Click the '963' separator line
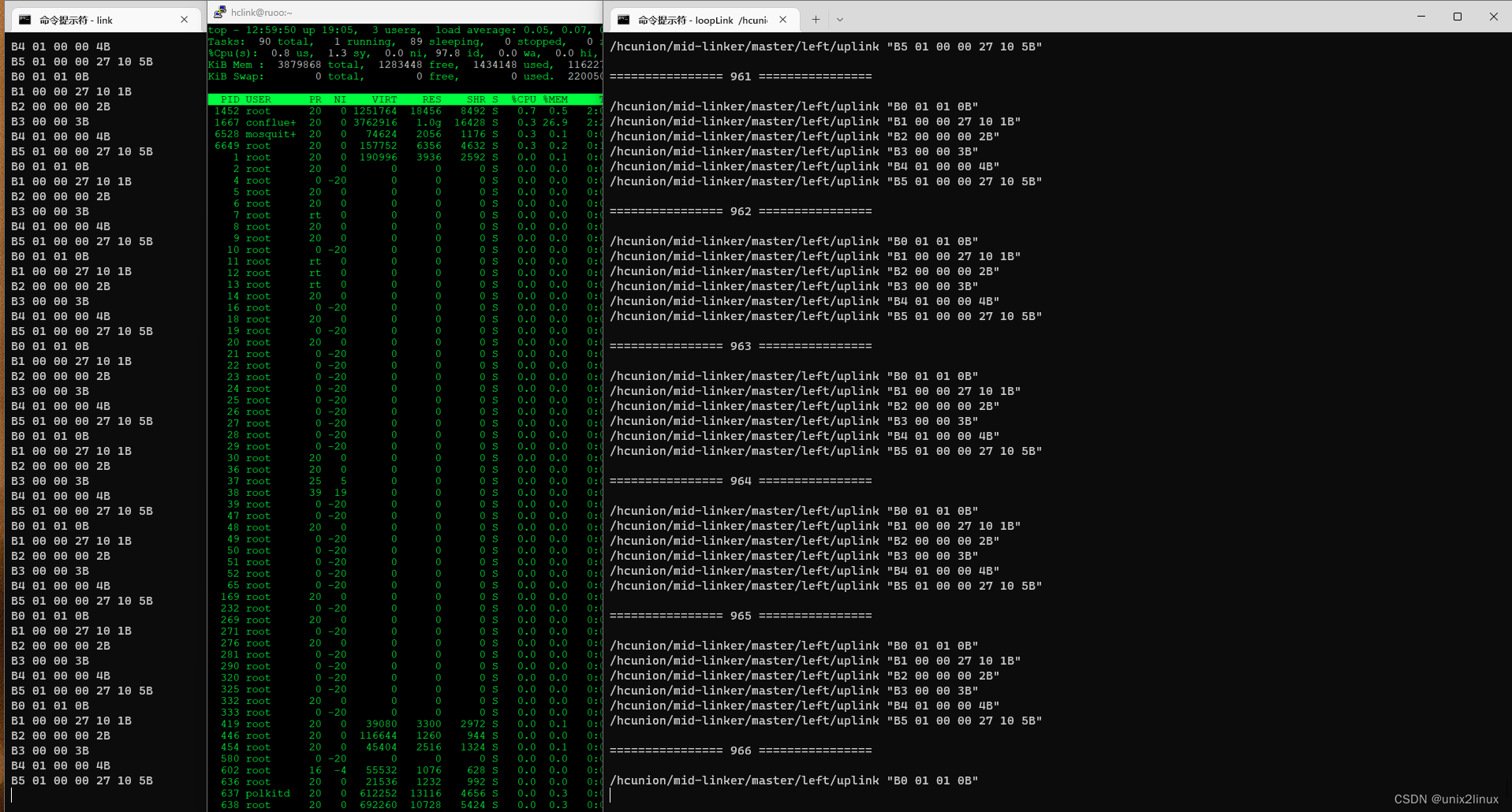 coord(741,346)
